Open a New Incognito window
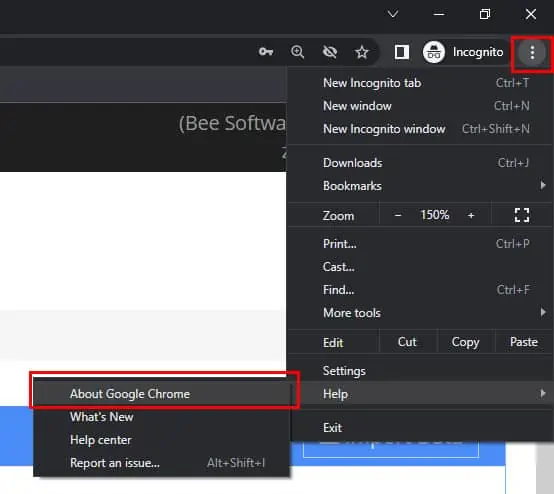Screen dimensions: 554x494 [x=420, y=129]
